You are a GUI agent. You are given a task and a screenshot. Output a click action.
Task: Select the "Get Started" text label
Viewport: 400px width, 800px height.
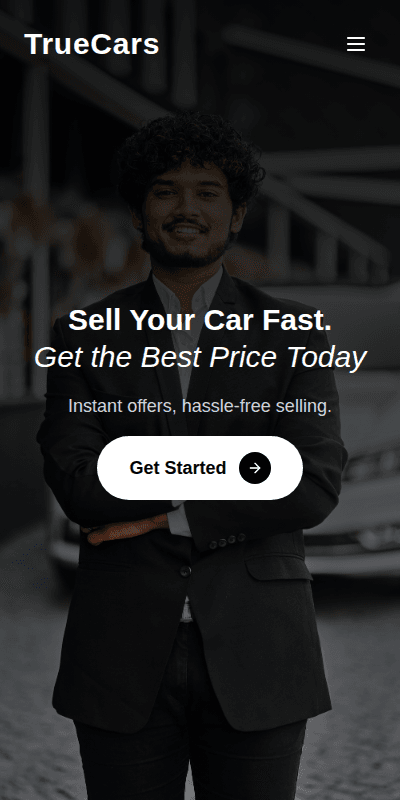pos(178,468)
